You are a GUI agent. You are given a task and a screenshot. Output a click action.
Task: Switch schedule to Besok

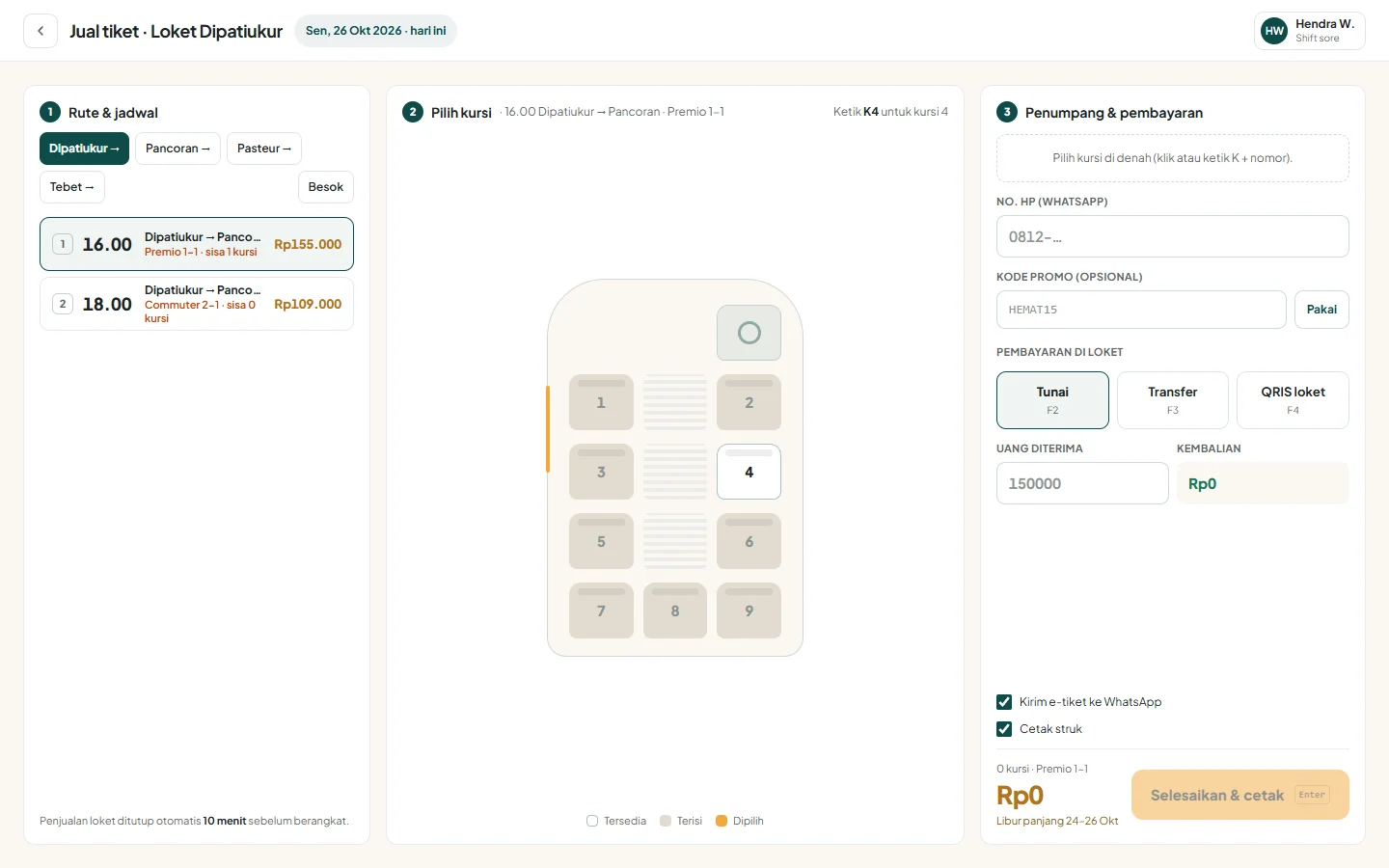[326, 187]
